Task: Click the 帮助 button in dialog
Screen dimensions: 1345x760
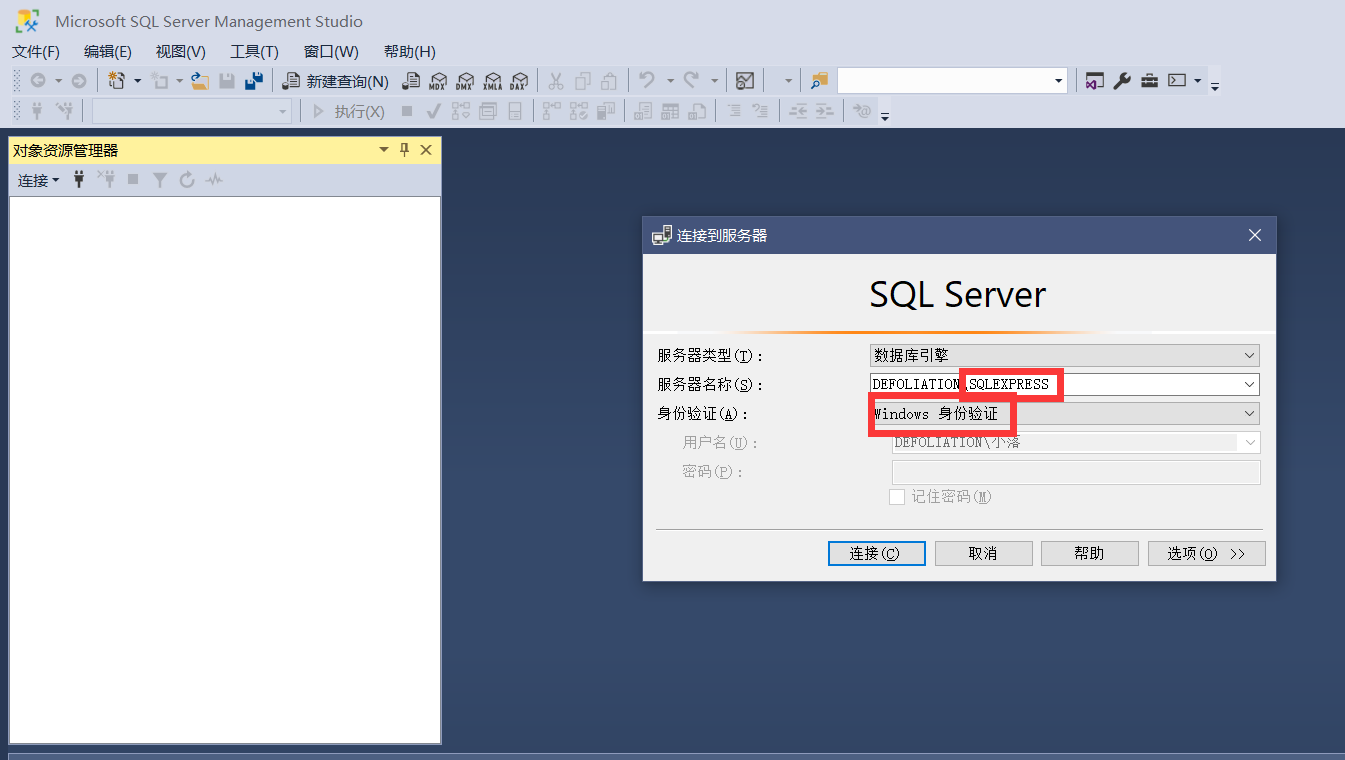Action: (1089, 553)
